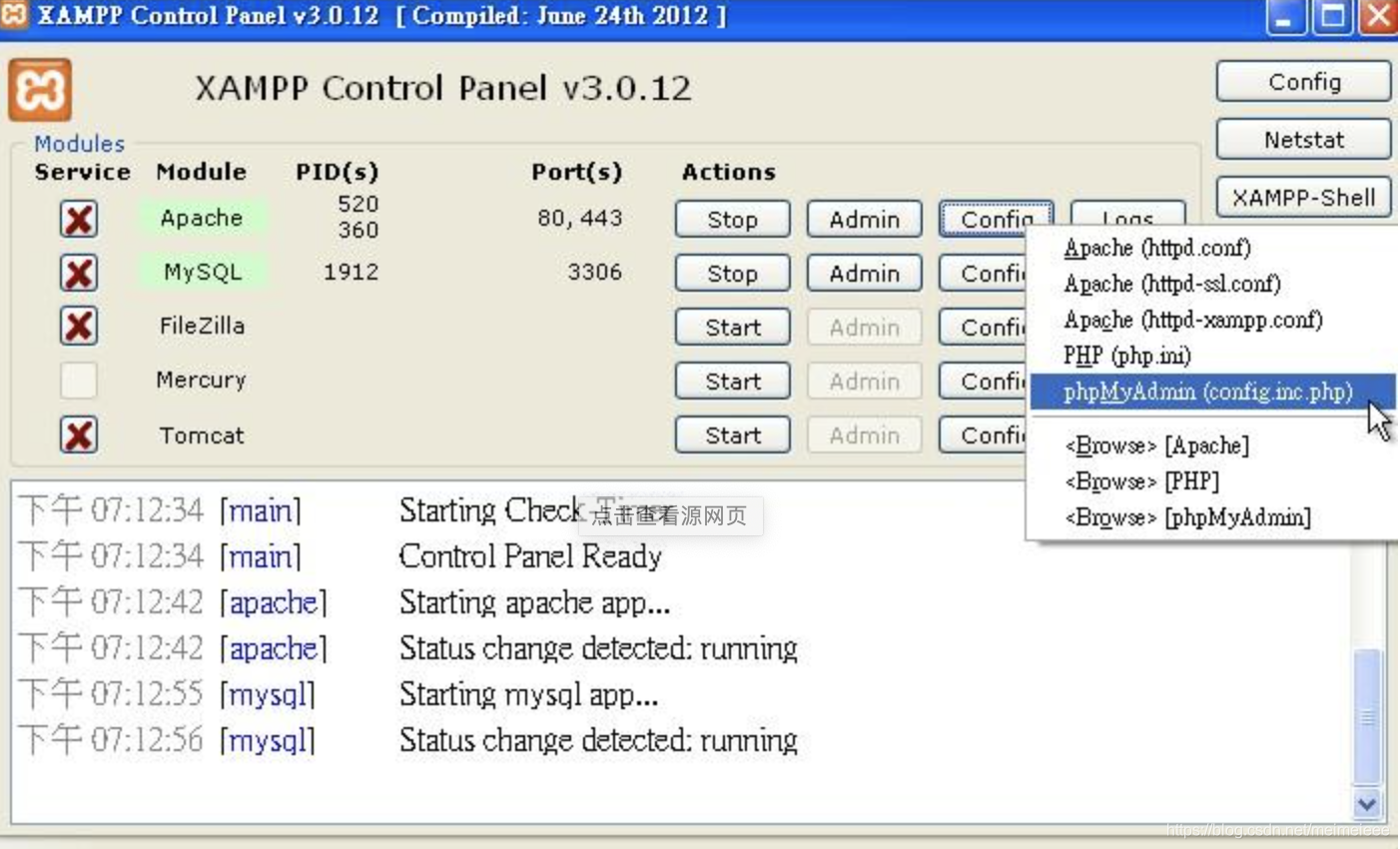Maximize the XAMPP Control Panel window
The image size is (1400, 849).
1332,17
